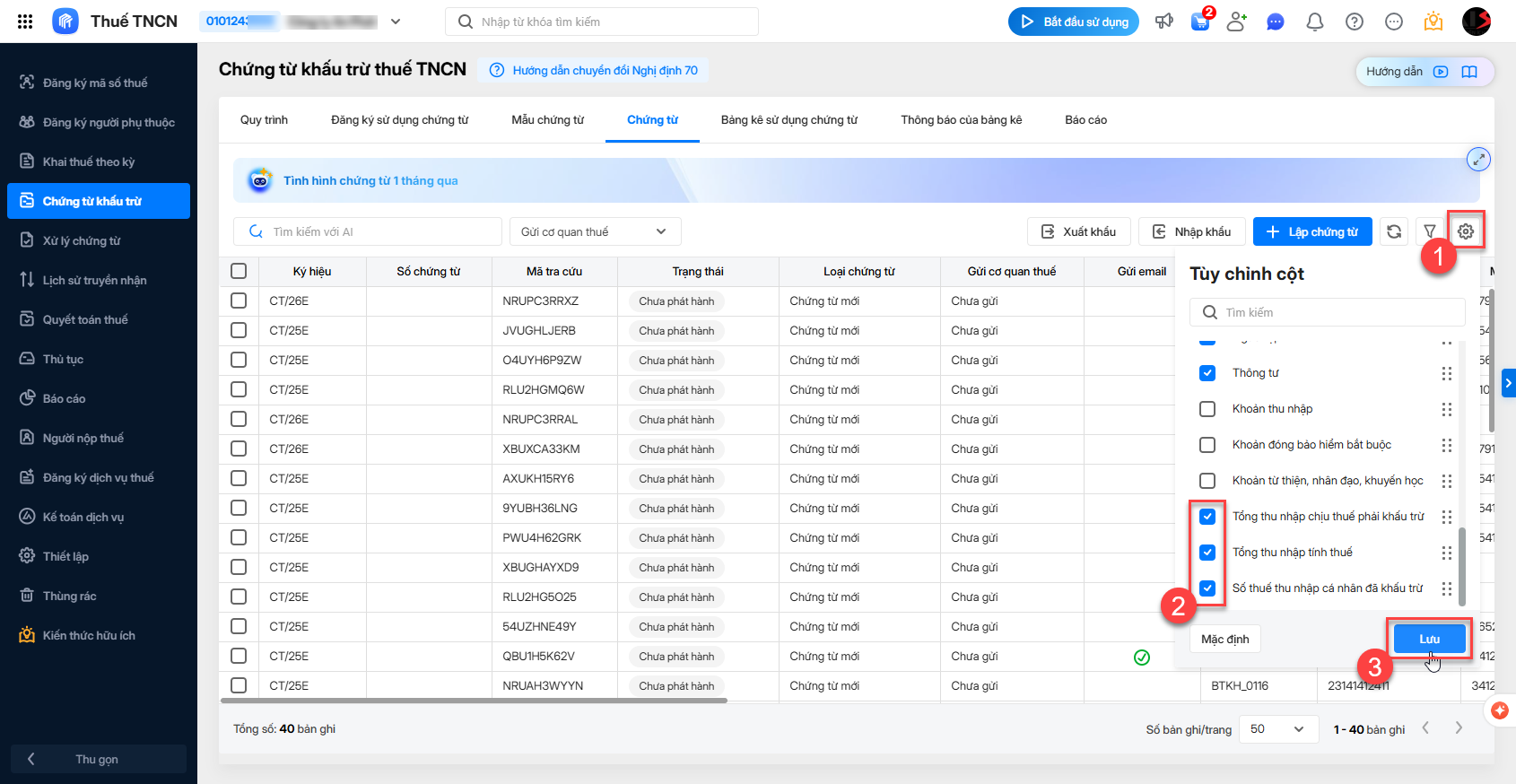Open the column settings gear icon
This screenshot has width=1516, height=784.
click(1465, 231)
